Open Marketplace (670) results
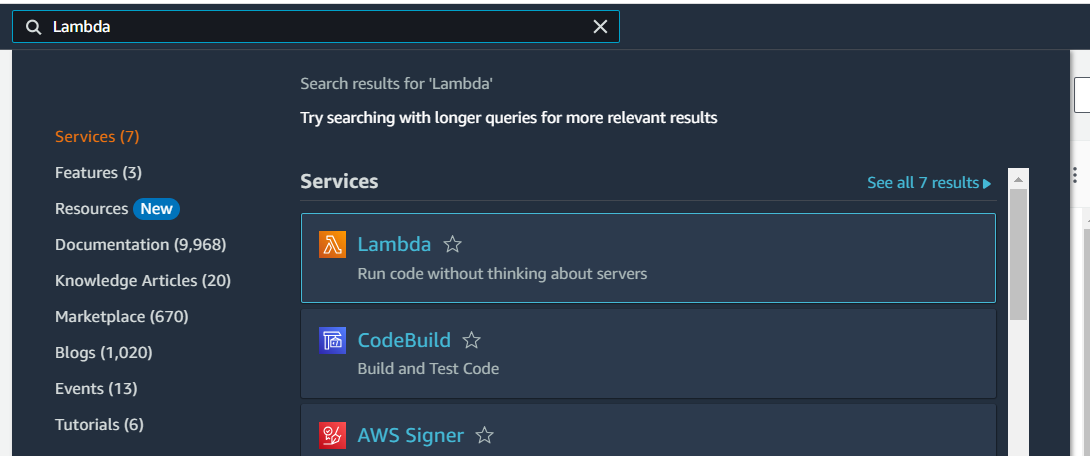The width and height of the screenshot is (1090, 457). point(122,316)
